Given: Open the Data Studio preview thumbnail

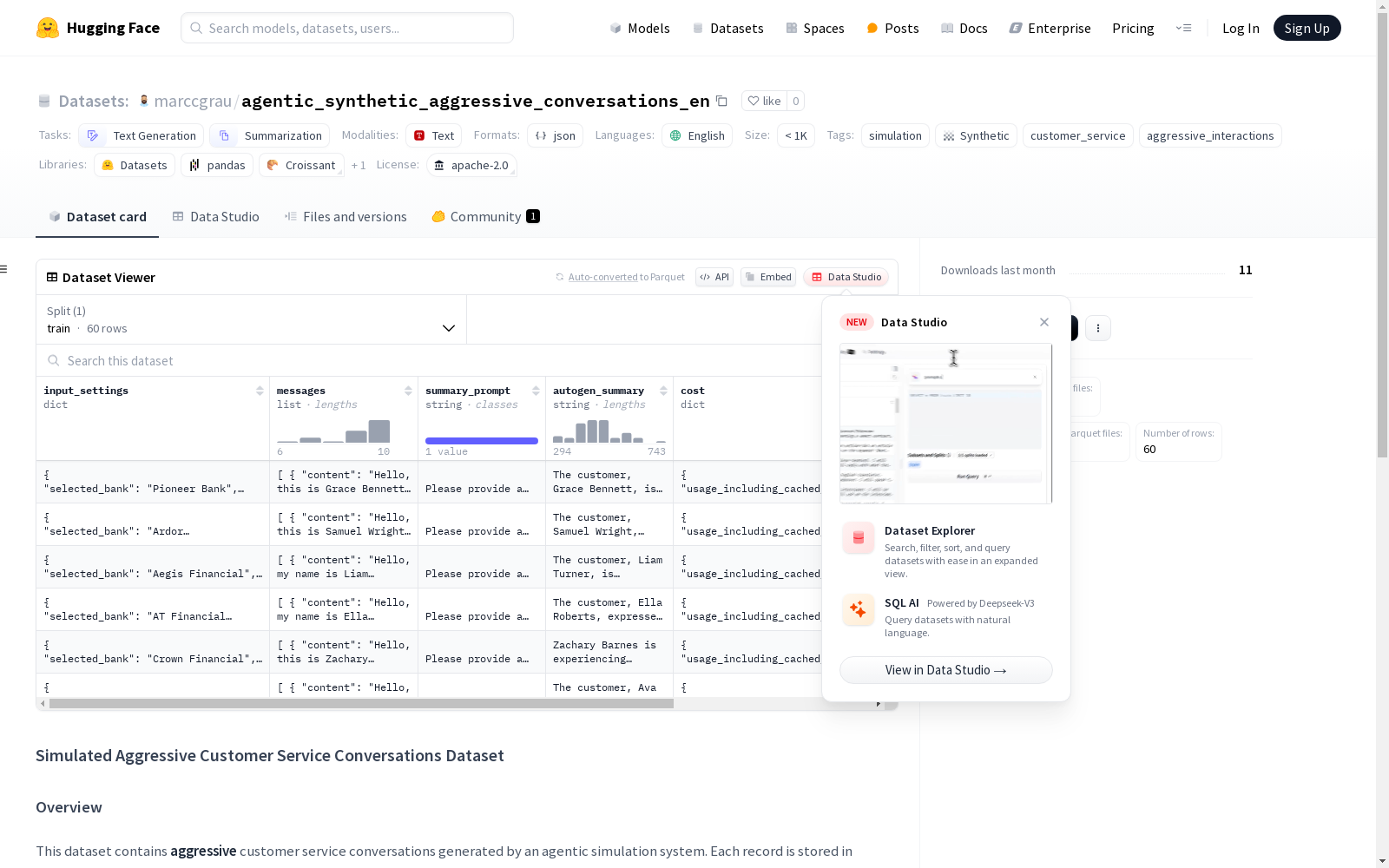Looking at the screenshot, I should tap(946, 424).
